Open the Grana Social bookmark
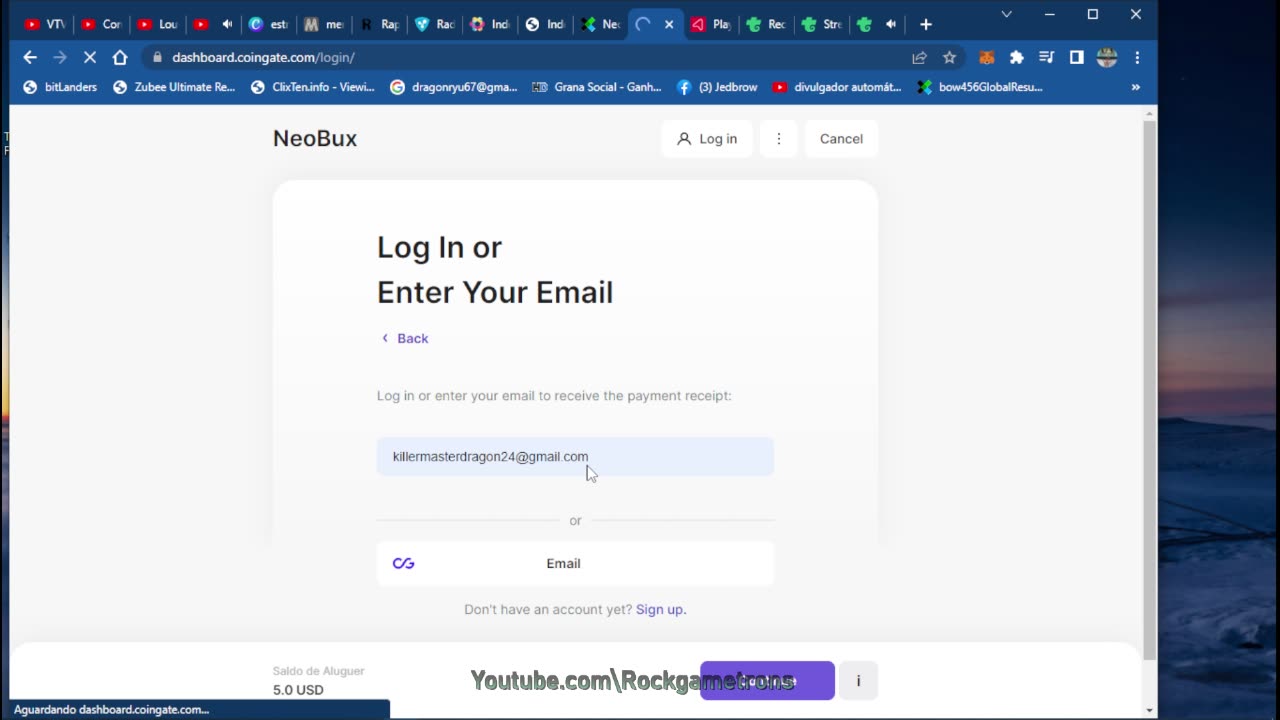Image resolution: width=1280 pixels, height=720 pixels. [x=596, y=87]
